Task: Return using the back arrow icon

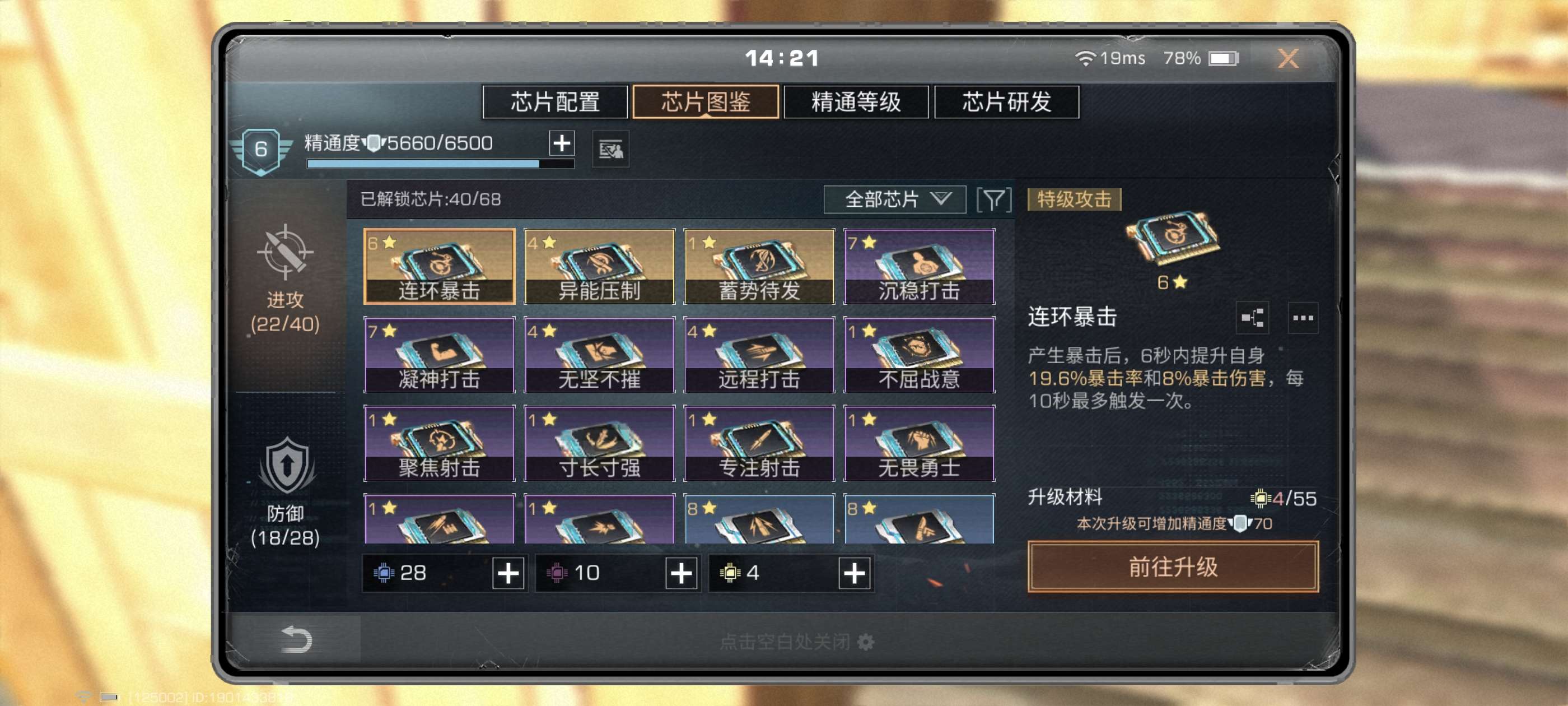Action: point(296,639)
